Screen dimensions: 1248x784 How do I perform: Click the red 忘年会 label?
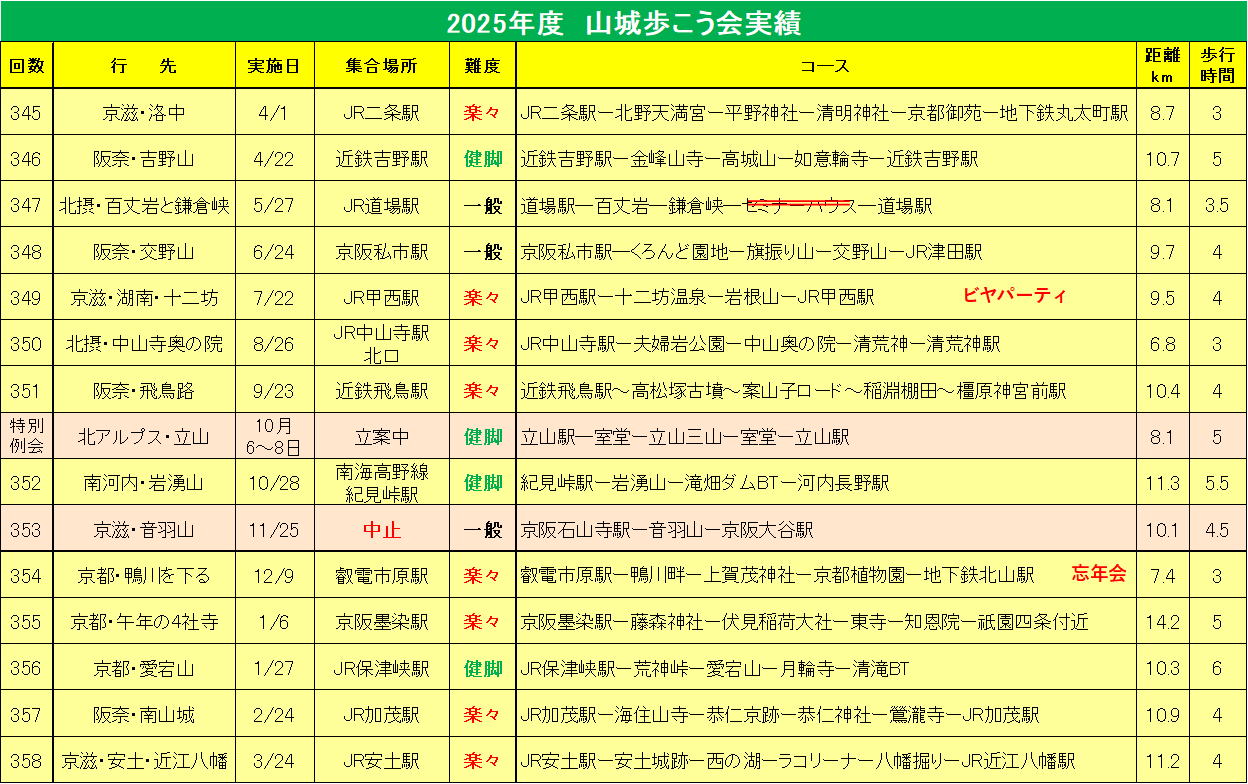click(x=1098, y=574)
